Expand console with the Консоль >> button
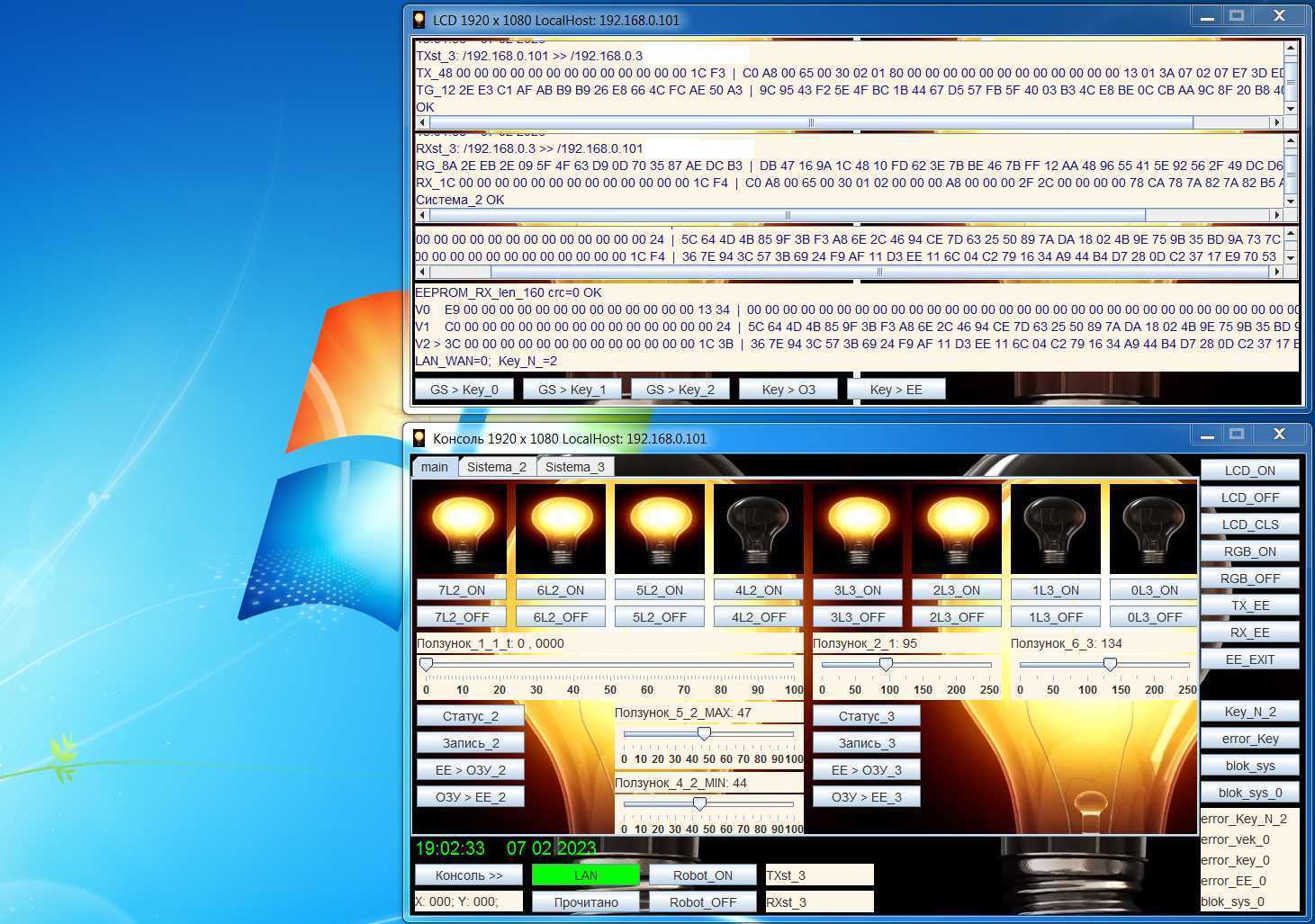1315x924 pixels. click(469, 875)
